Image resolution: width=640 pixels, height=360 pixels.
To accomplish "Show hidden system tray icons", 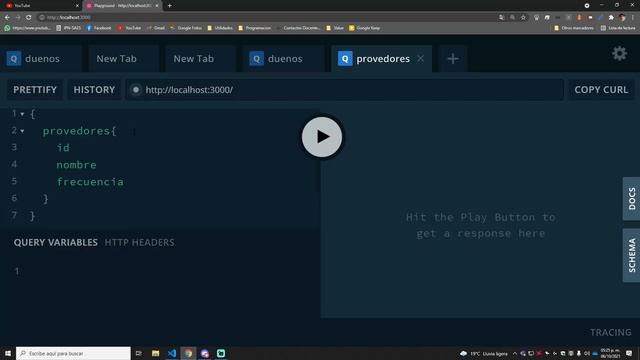I will (x=515, y=353).
